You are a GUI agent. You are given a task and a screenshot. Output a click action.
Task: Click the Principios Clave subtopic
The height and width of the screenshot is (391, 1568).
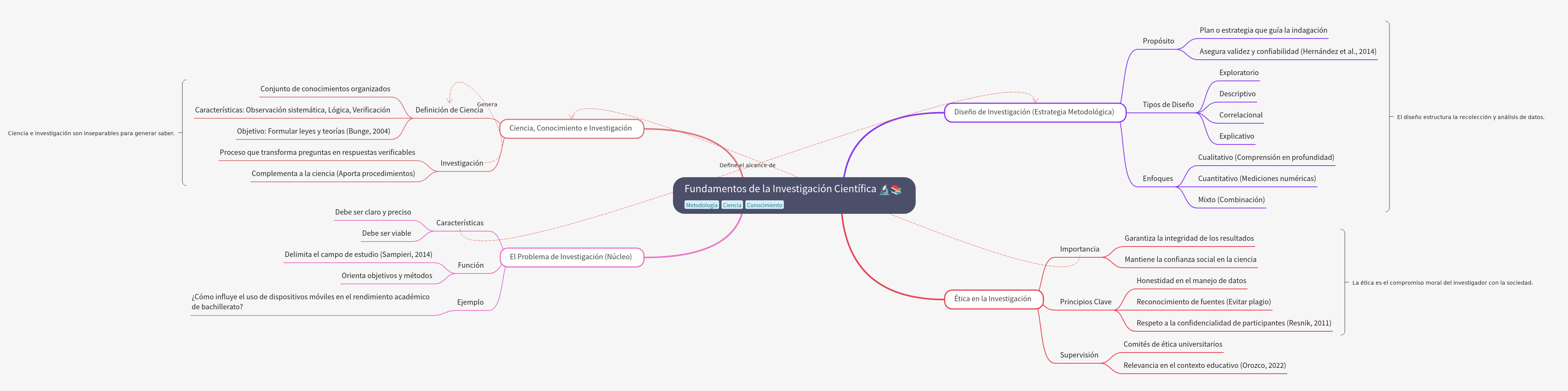tap(1085, 302)
